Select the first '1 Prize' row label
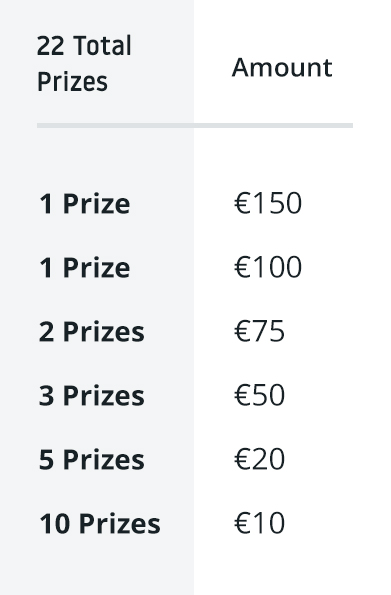This screenshot has height=595, width=391. (x=85, y=204)
